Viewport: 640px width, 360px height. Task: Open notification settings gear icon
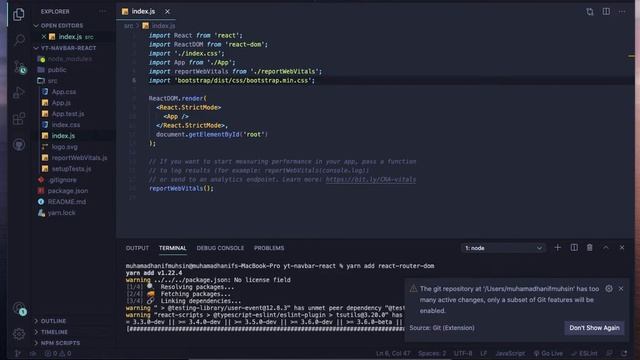coord(609,289)
